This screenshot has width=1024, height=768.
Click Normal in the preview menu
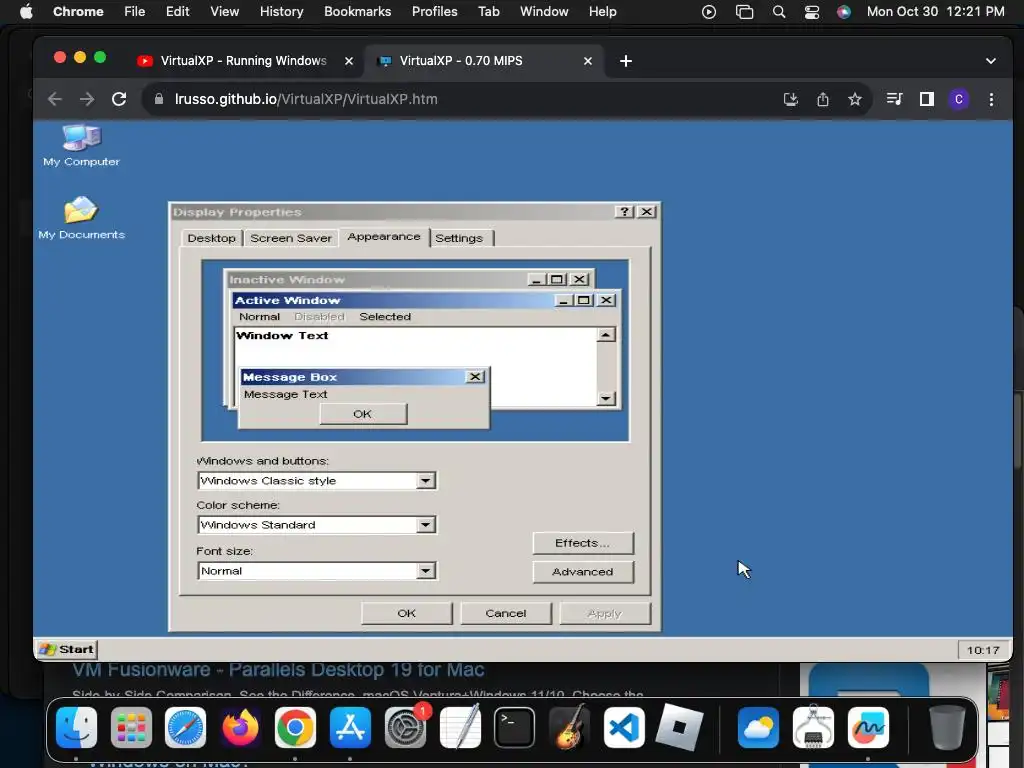(259, 317)
